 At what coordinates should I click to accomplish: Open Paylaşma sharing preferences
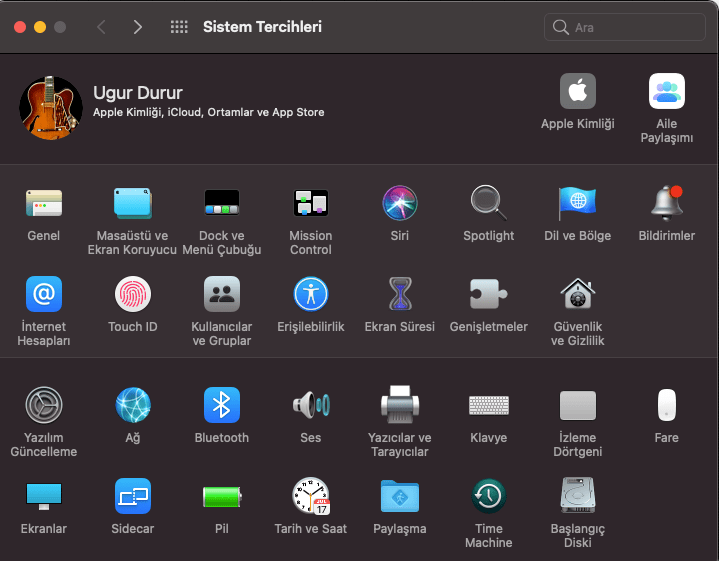tap(399, 496)
